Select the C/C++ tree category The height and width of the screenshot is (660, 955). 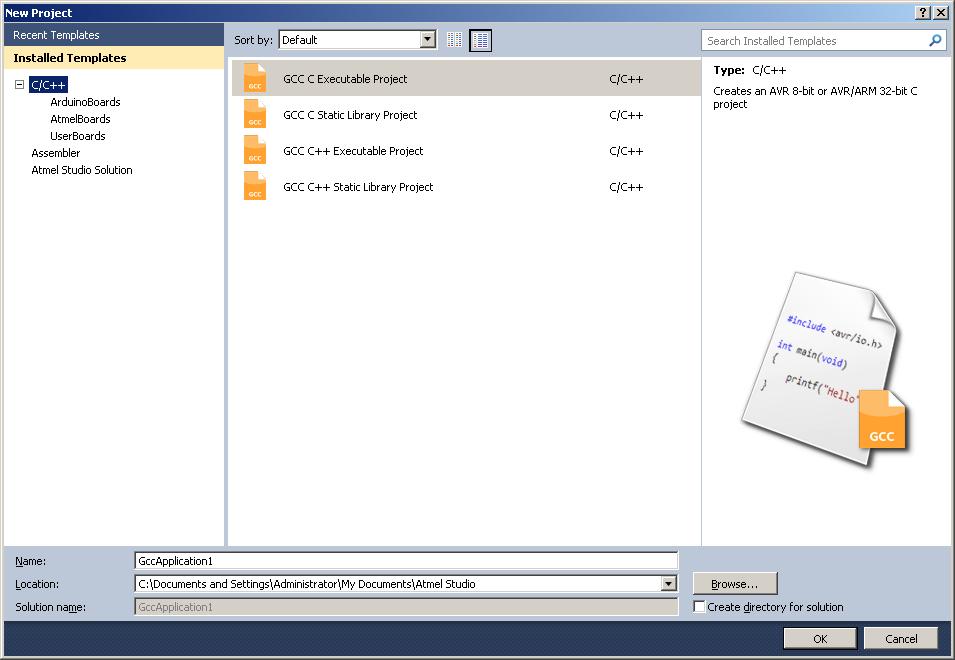(48, 85)
